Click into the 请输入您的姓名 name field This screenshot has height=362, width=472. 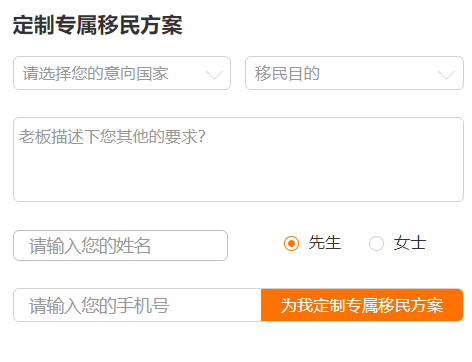click(120, 245)
